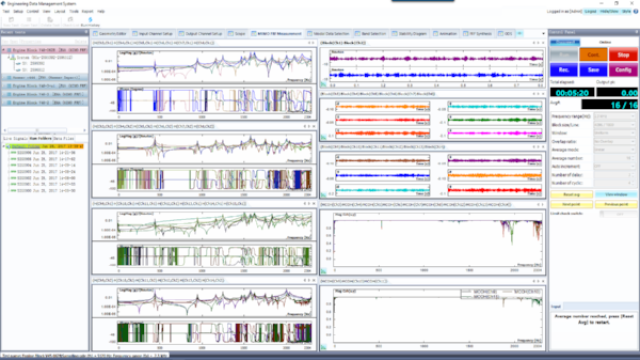640x360 pixels.
Task: Click the green corner icon of the six-channel time plot
Action: tap(324, 138)
